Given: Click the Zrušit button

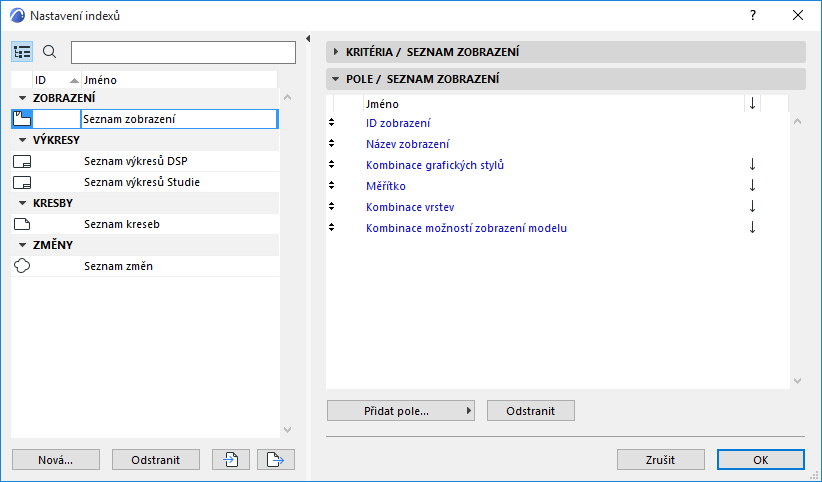Looking at the screenshot, I should click(661, 459).
